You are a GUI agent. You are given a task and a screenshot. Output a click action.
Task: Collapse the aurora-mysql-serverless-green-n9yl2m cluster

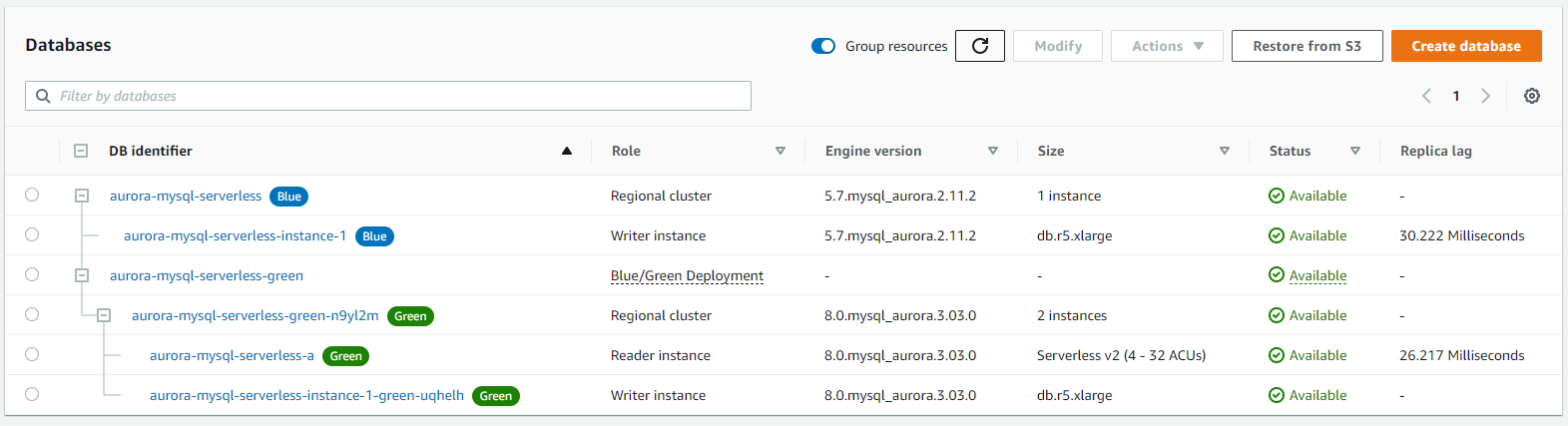[x=104, y=315]
